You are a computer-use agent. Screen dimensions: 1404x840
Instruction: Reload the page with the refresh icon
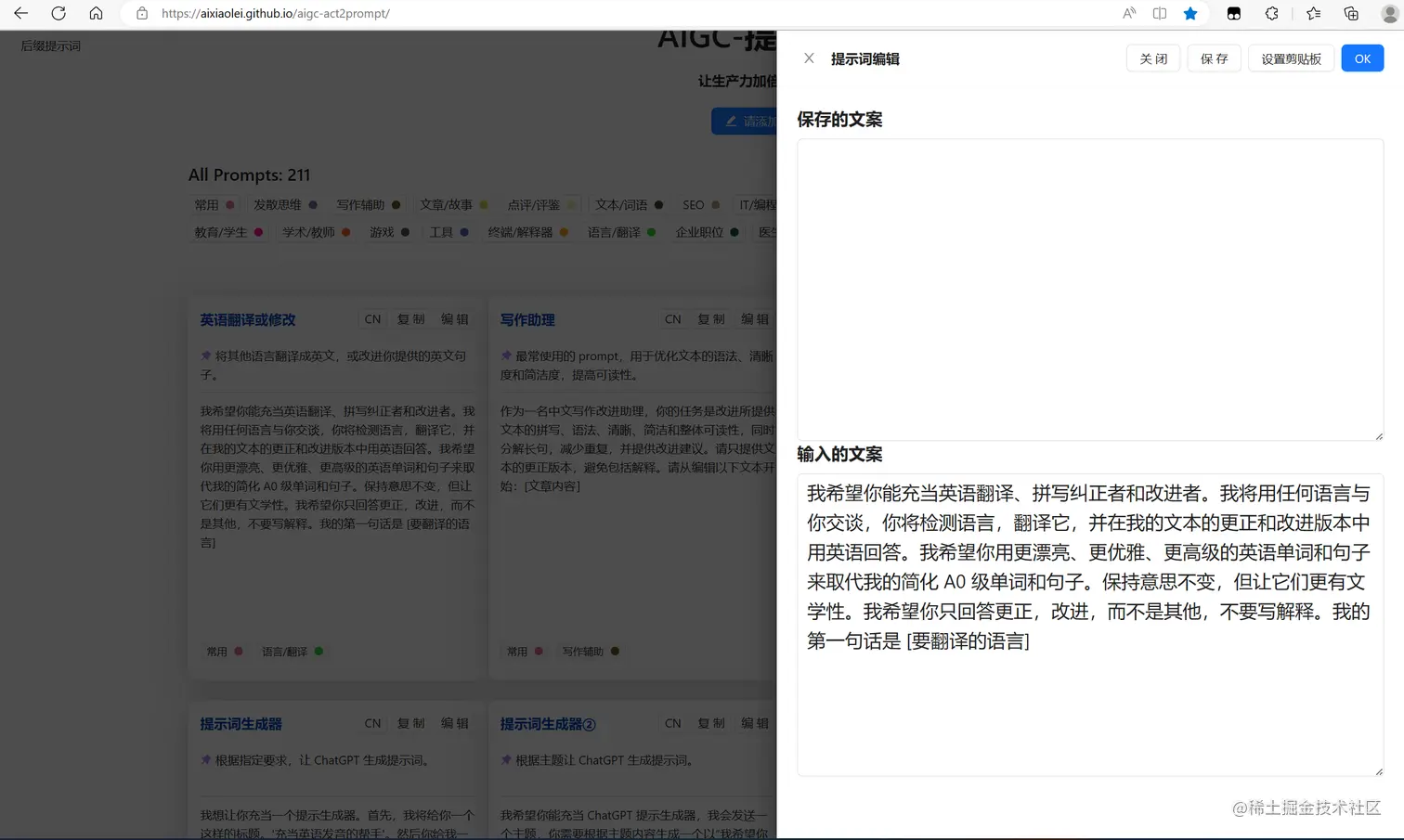pos(58,13)
